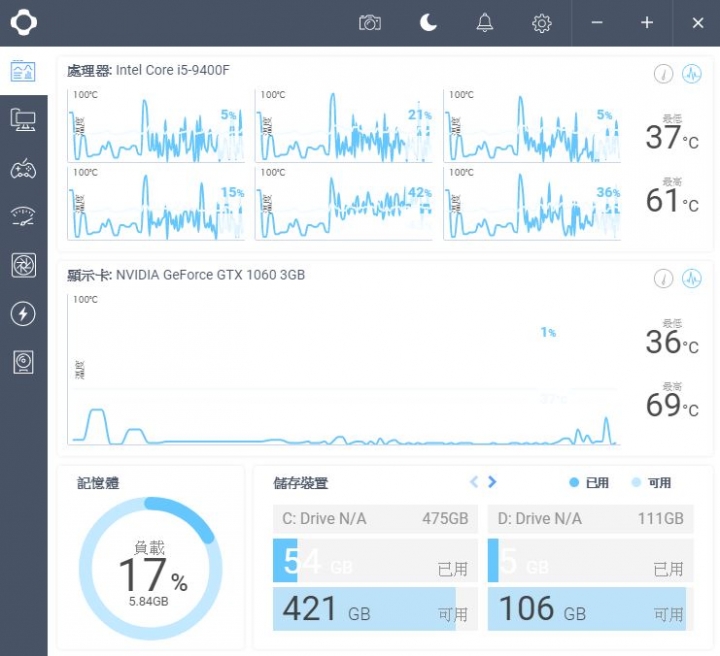
Task: Click the 111GB D drive capacity
Action: point(660,519)
